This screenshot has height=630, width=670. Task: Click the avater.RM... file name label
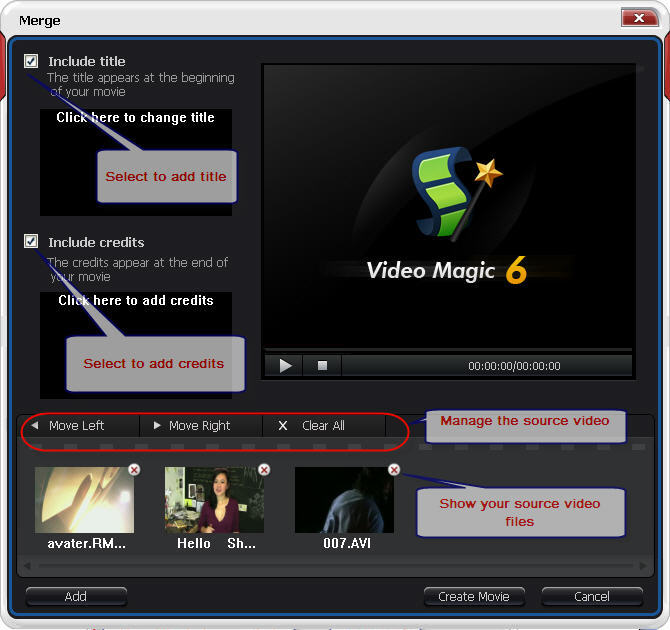86,544
